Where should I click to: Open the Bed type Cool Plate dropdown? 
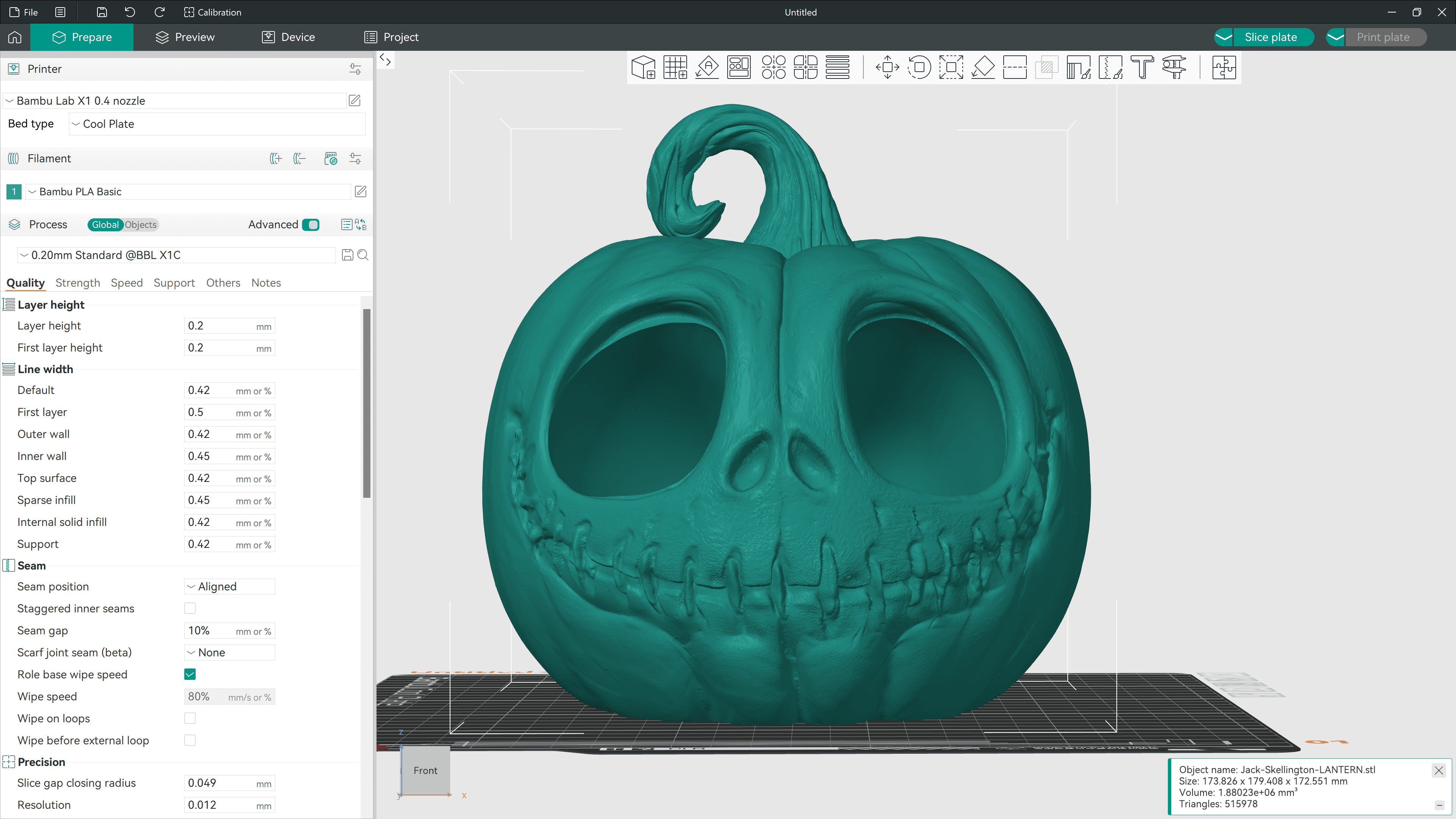tap(217, 124)
